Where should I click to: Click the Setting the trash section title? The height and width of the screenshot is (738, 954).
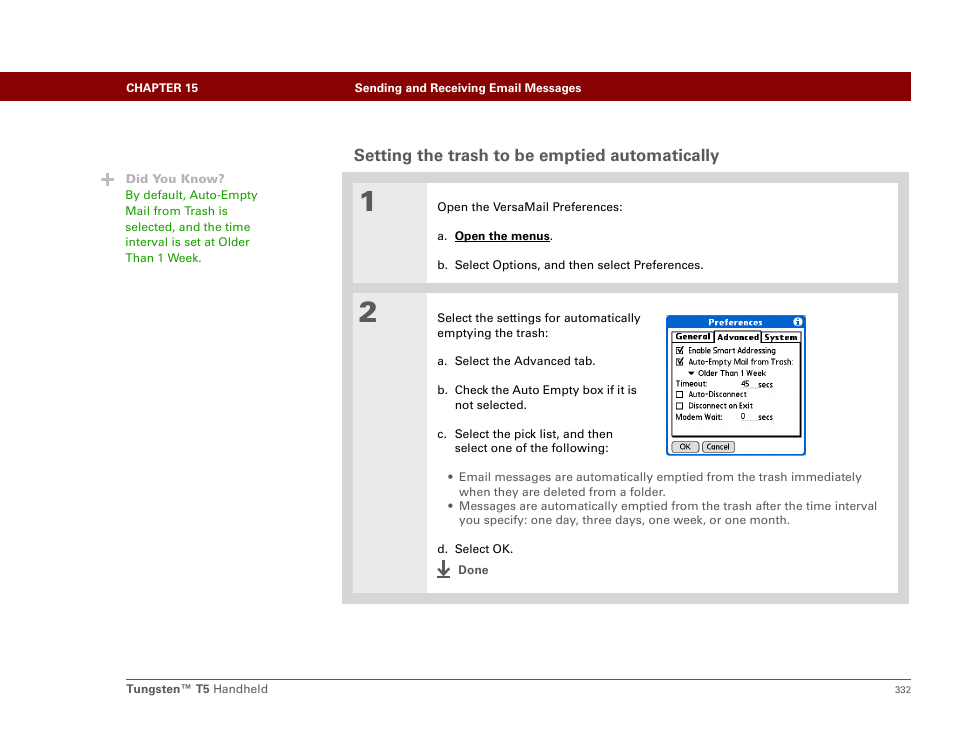pyautogui.click(x=536, y=155)
